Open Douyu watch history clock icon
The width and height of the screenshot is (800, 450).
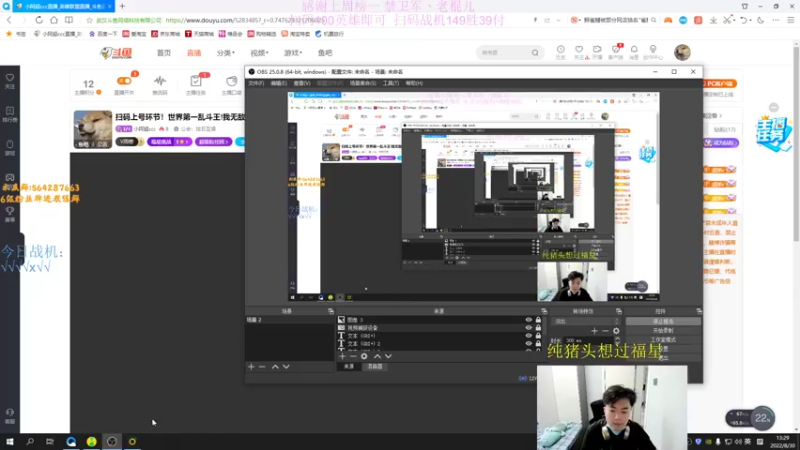pos(561,49)
